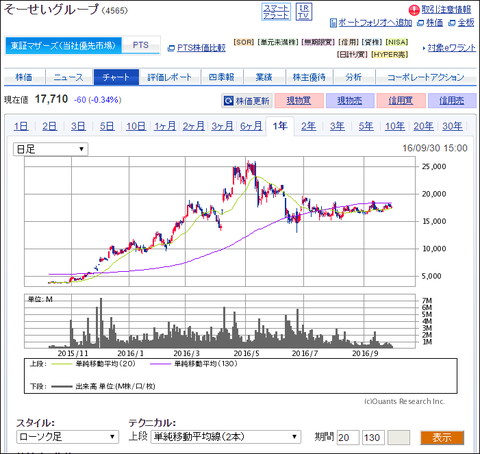Open the 業績 tab
The image size is (480, 454).
(264, 77)
